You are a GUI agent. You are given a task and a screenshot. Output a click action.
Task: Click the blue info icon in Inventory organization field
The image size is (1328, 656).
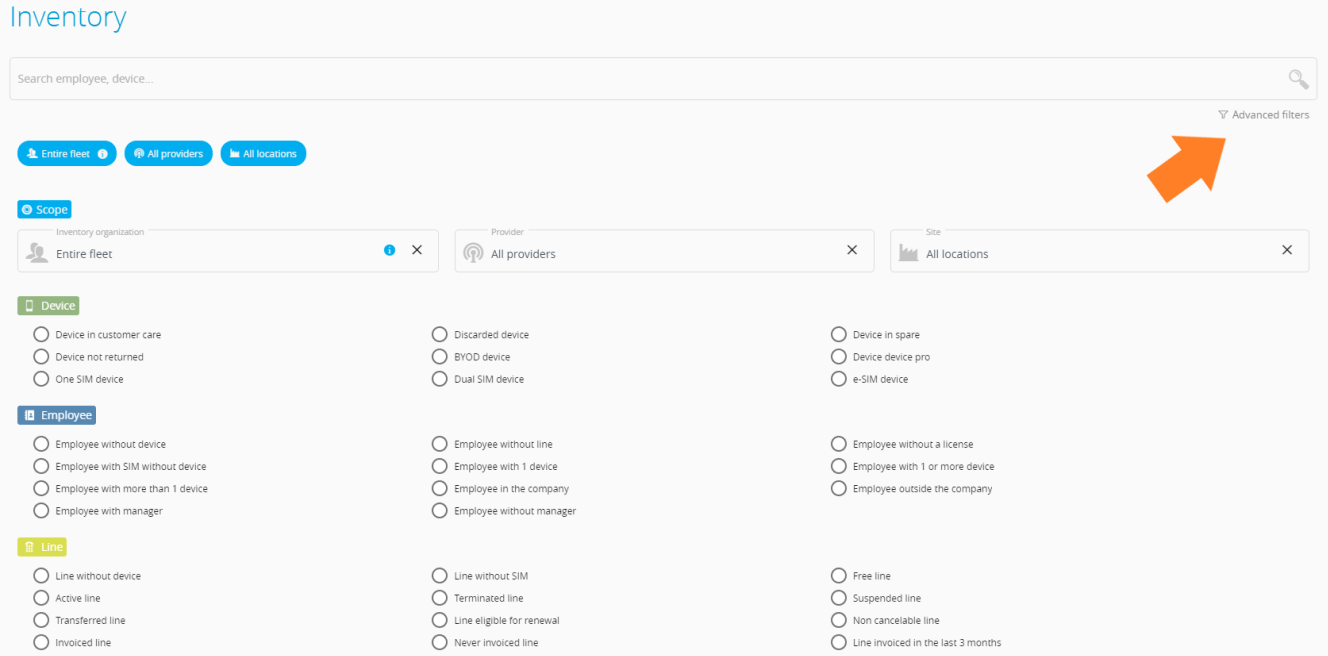tap(390, 250)
